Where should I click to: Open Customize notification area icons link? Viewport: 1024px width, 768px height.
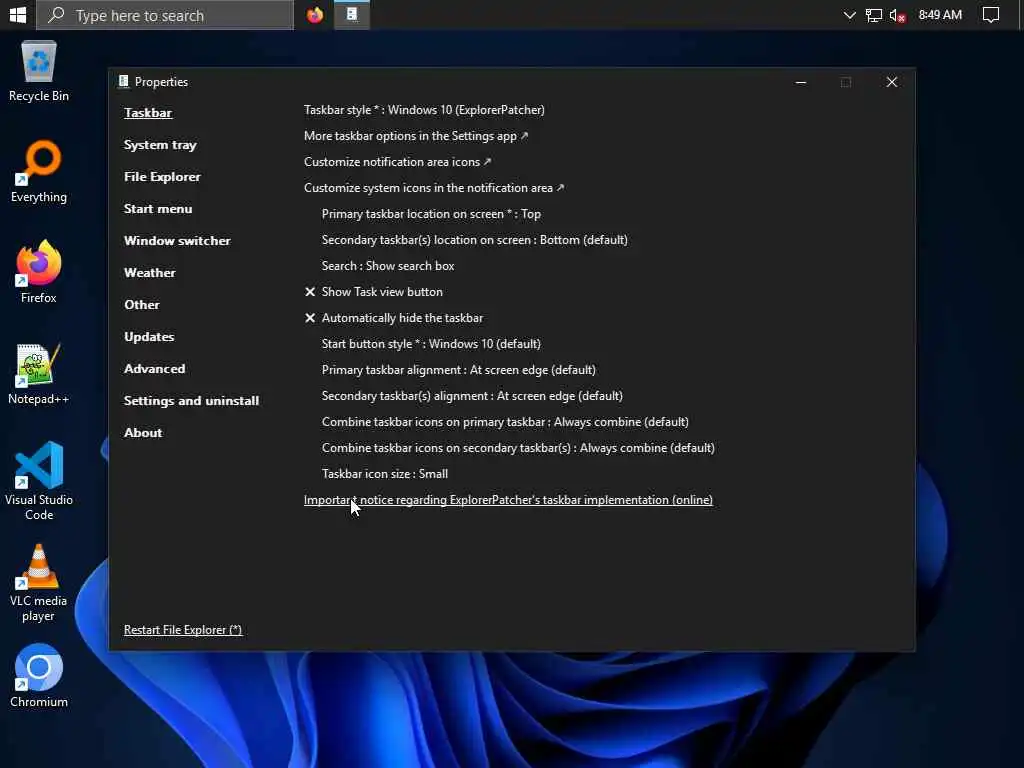[397, 161]
